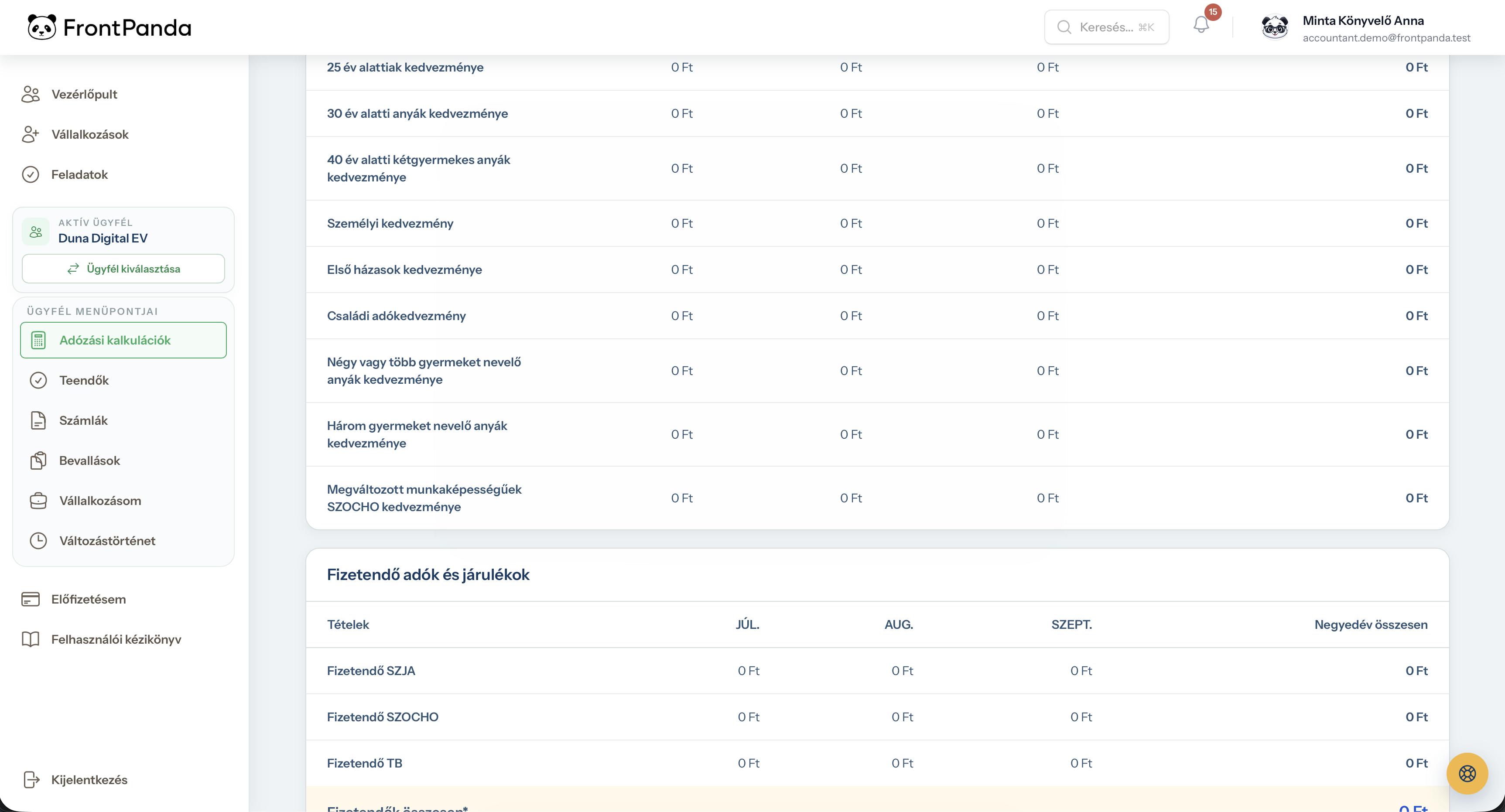The image size is (1505, 812).
Task: Select Adózási kalkulációk menu item
Action: click(123, 340)
